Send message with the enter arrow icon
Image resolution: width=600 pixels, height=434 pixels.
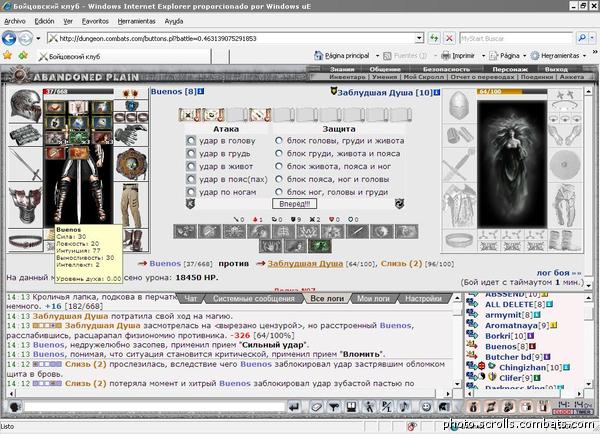click(294, 407)
